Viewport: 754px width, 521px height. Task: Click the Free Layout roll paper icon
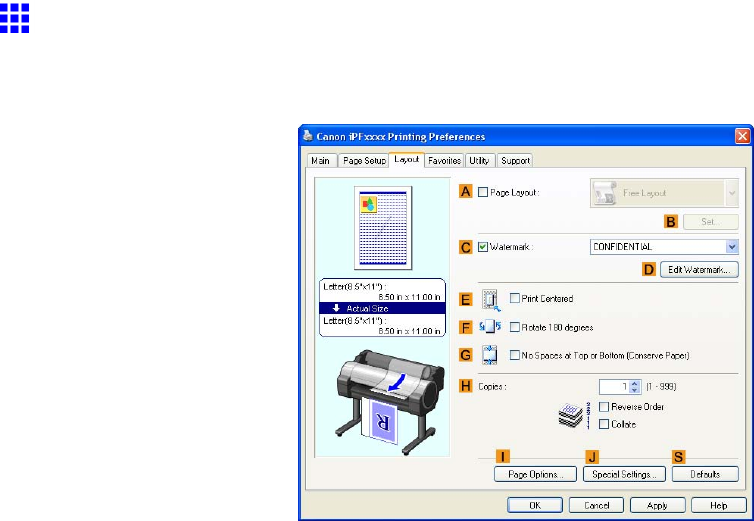click(604, 193)
